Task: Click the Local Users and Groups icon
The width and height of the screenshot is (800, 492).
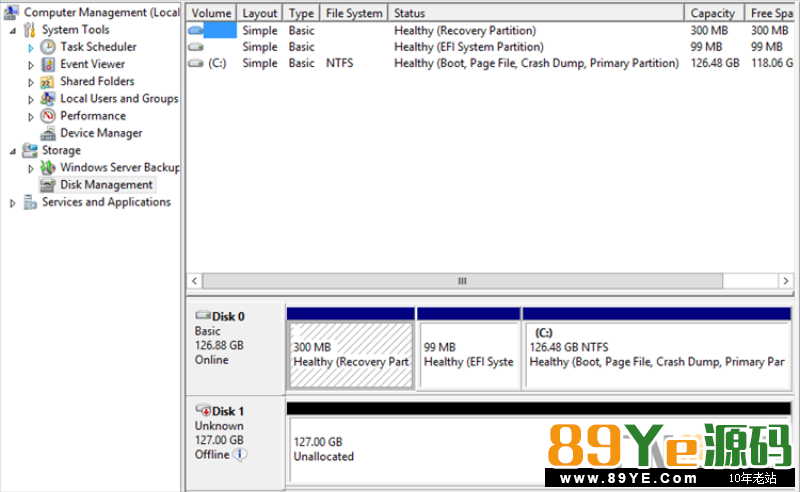Action: (x=47, y=99)
